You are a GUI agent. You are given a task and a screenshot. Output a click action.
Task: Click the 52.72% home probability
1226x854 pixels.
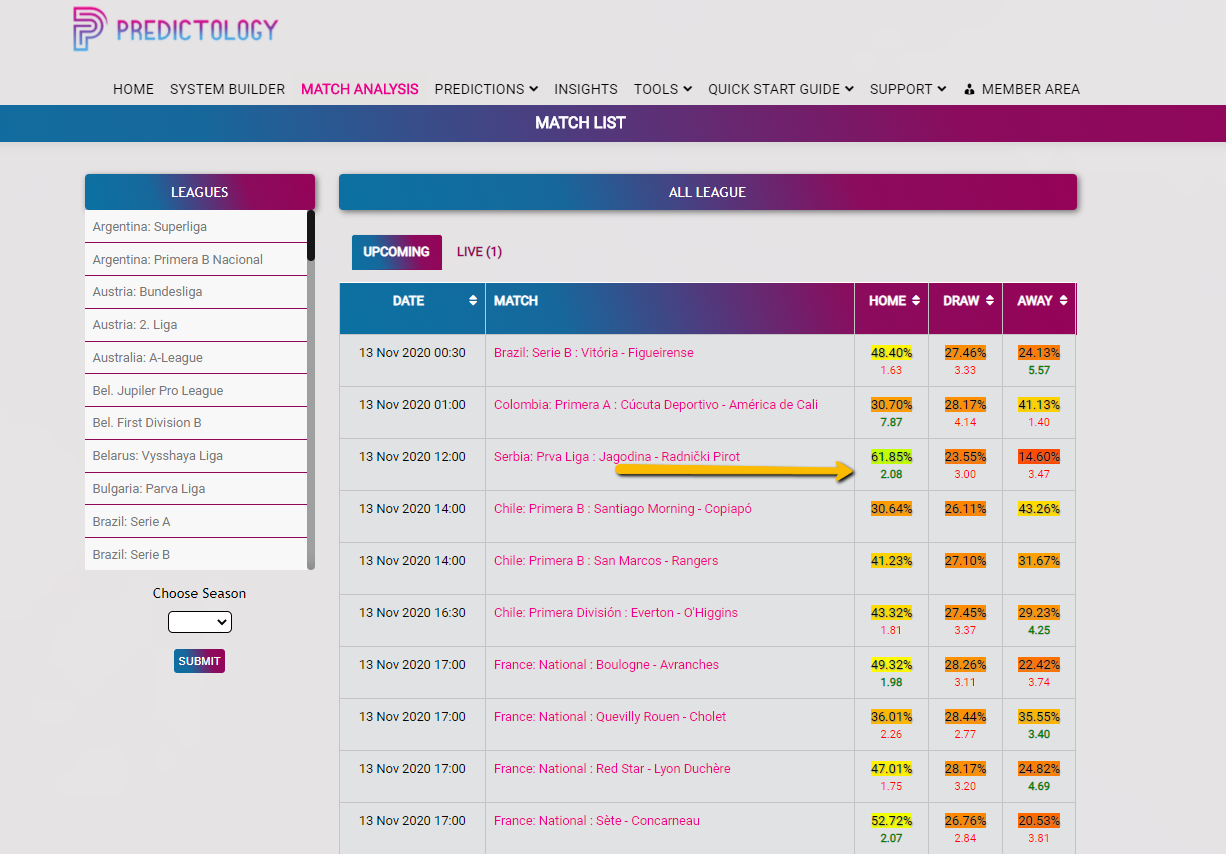click(891, 821)
